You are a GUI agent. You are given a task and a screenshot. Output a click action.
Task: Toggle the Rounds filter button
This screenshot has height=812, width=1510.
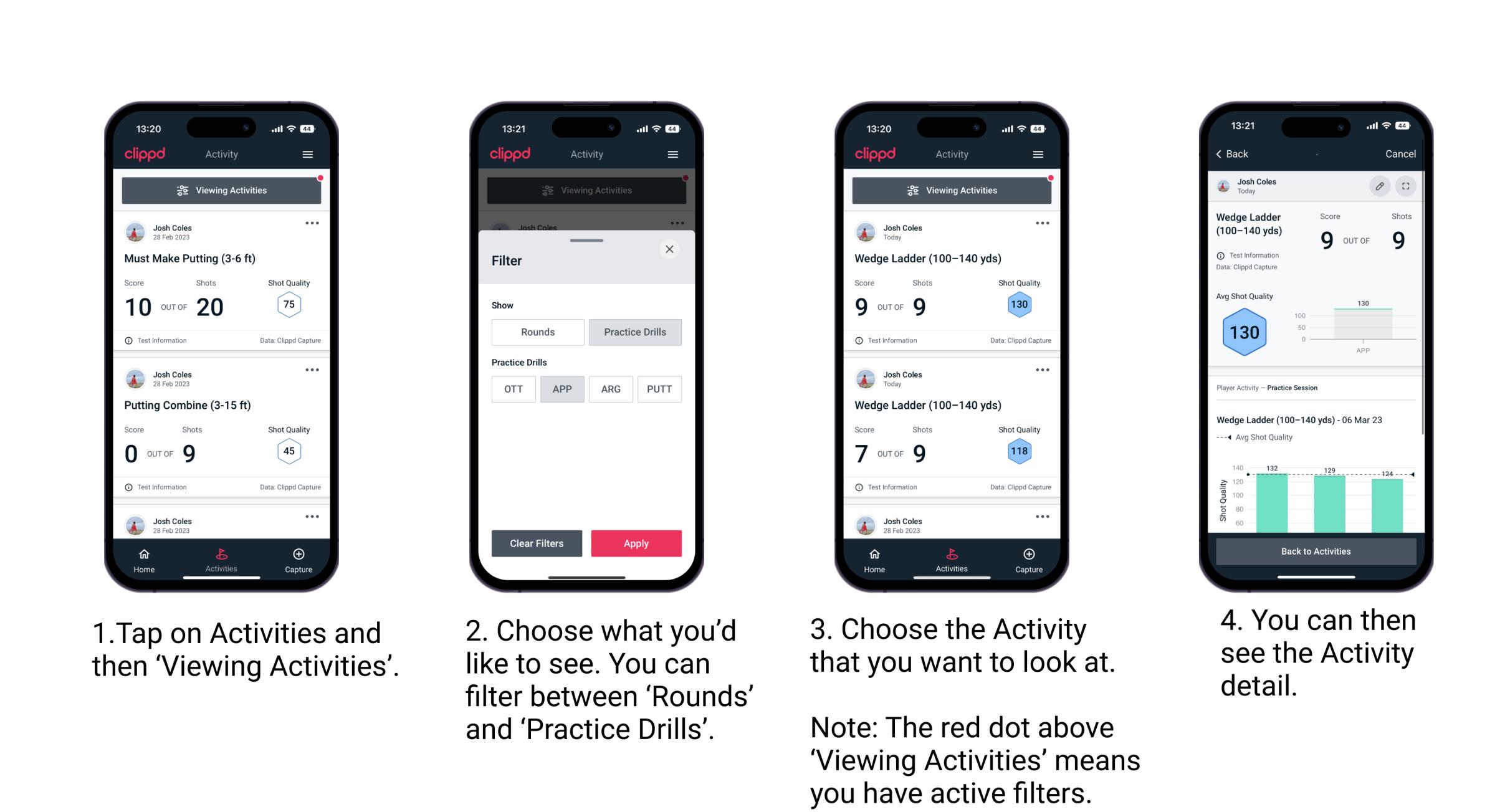click(537, 331)
